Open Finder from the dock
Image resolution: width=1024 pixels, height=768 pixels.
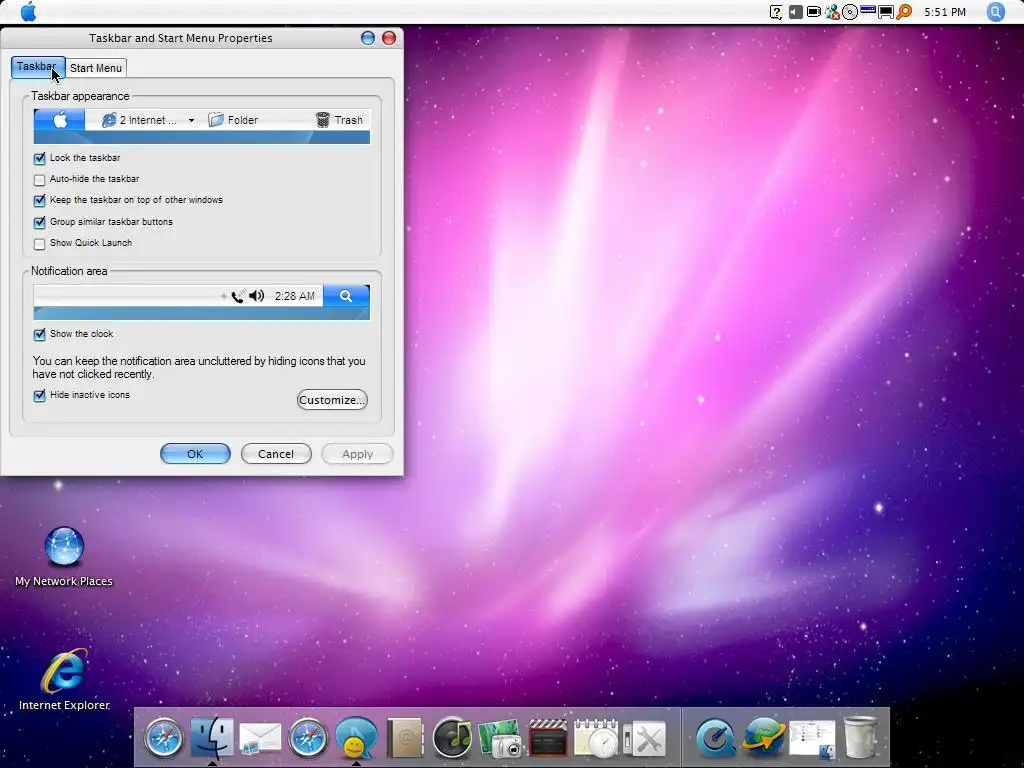[212, 737]
